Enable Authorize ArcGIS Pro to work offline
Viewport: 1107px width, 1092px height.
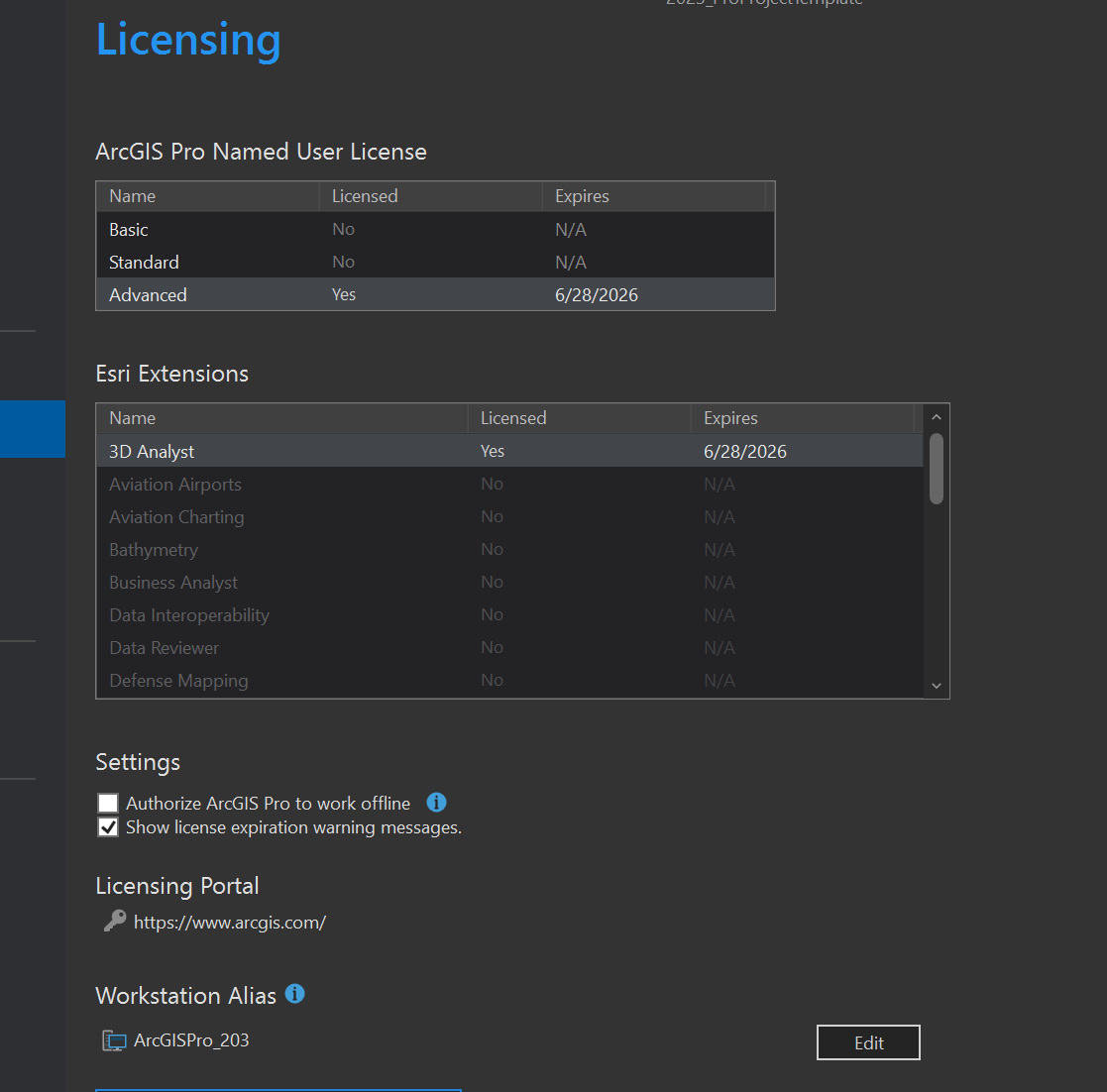[108, 804]
